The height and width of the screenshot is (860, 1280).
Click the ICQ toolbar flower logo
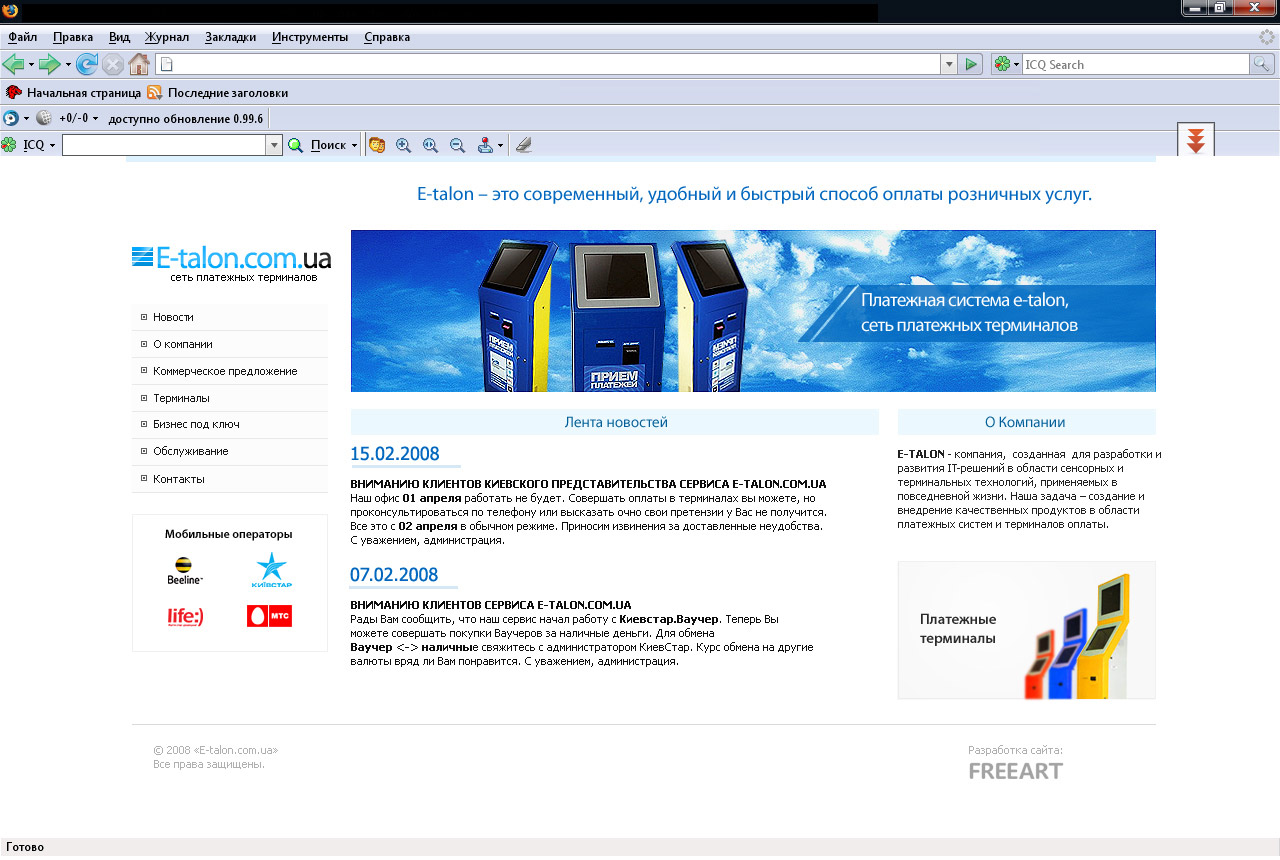tap(9, 145)
